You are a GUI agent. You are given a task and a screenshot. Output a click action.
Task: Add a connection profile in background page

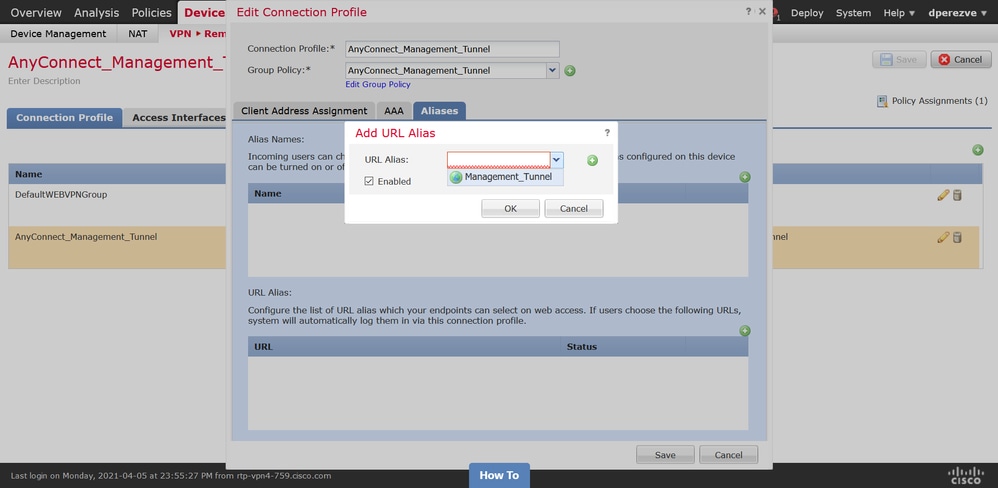[x=978, y=150]
